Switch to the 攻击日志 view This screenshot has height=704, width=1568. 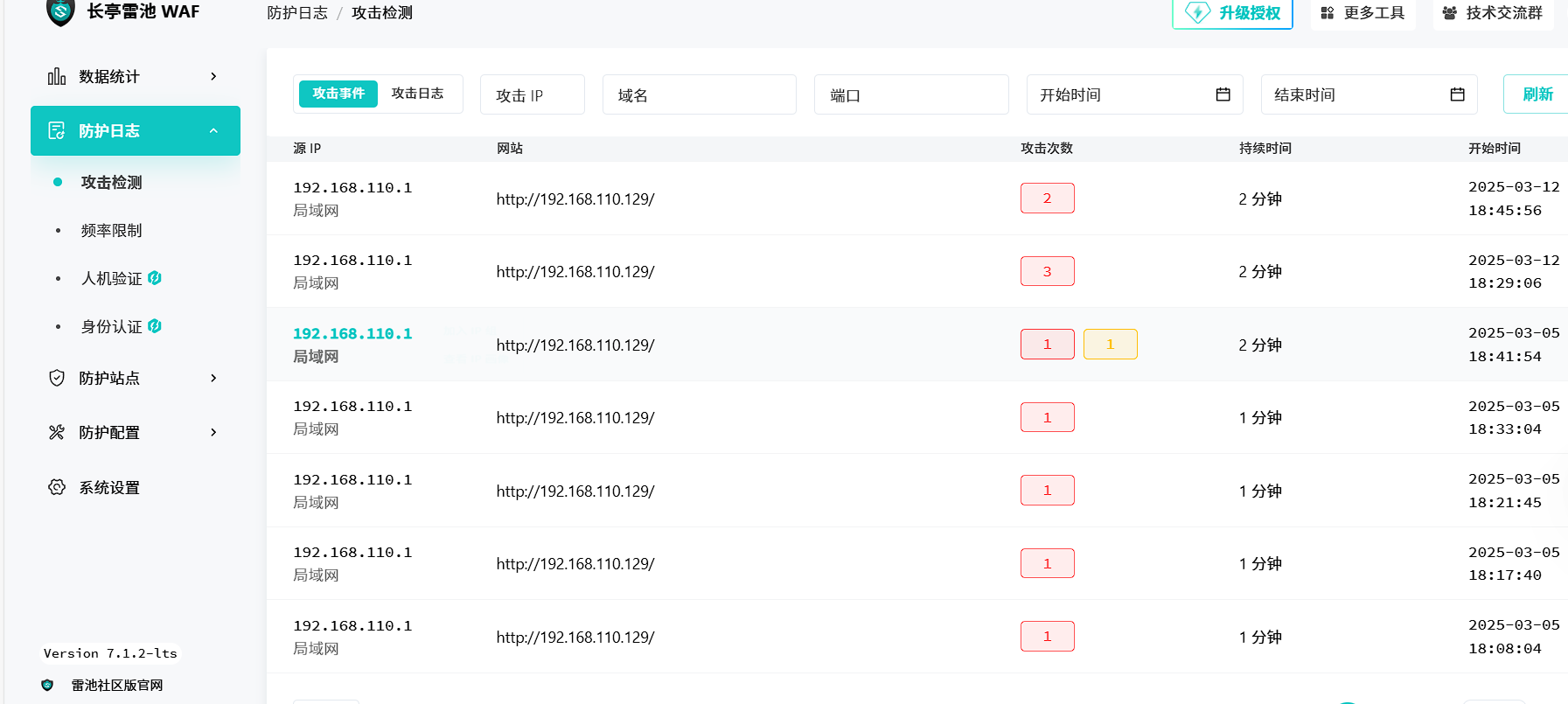click(417, 94)
